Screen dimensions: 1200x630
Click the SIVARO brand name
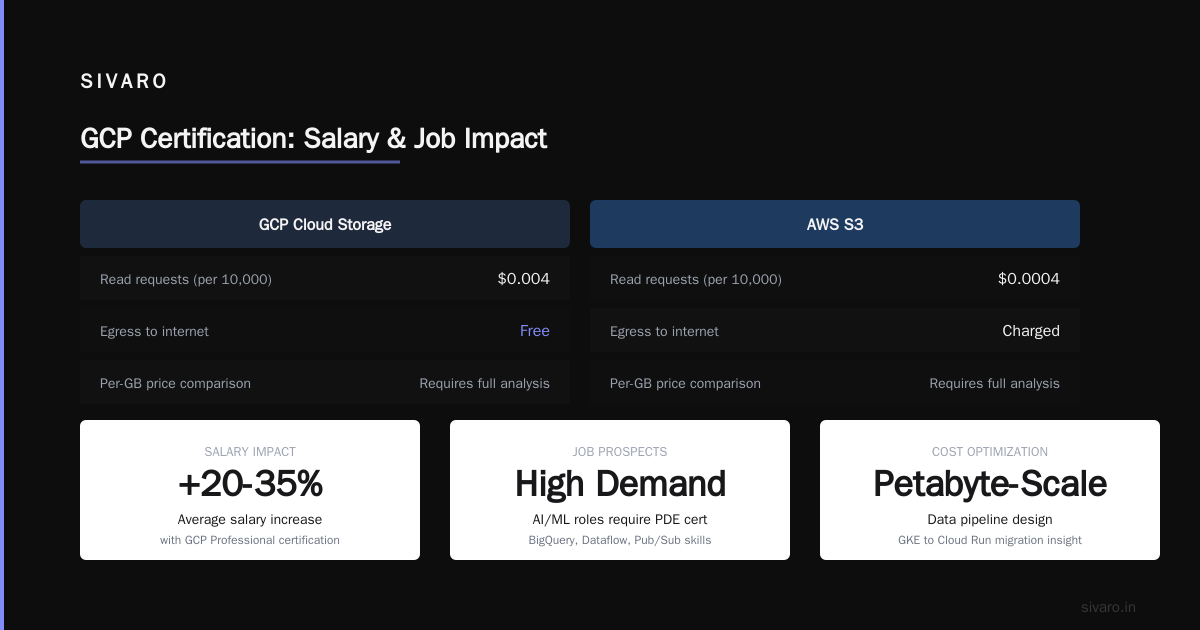(124, 82)
